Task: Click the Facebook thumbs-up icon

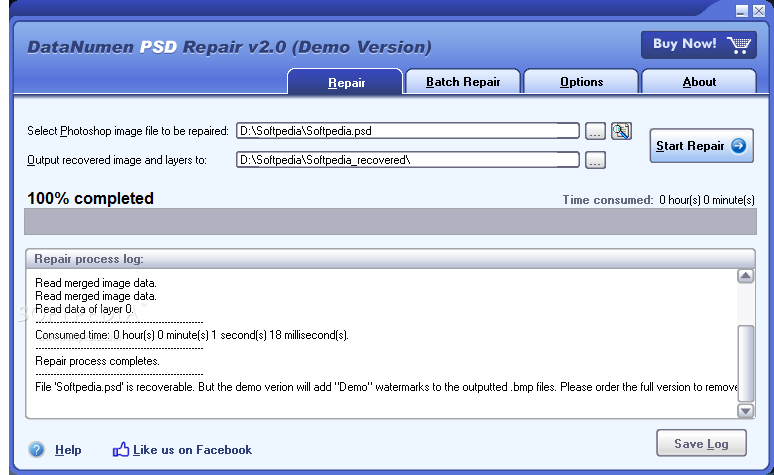Action: click(x=121, y=449)
